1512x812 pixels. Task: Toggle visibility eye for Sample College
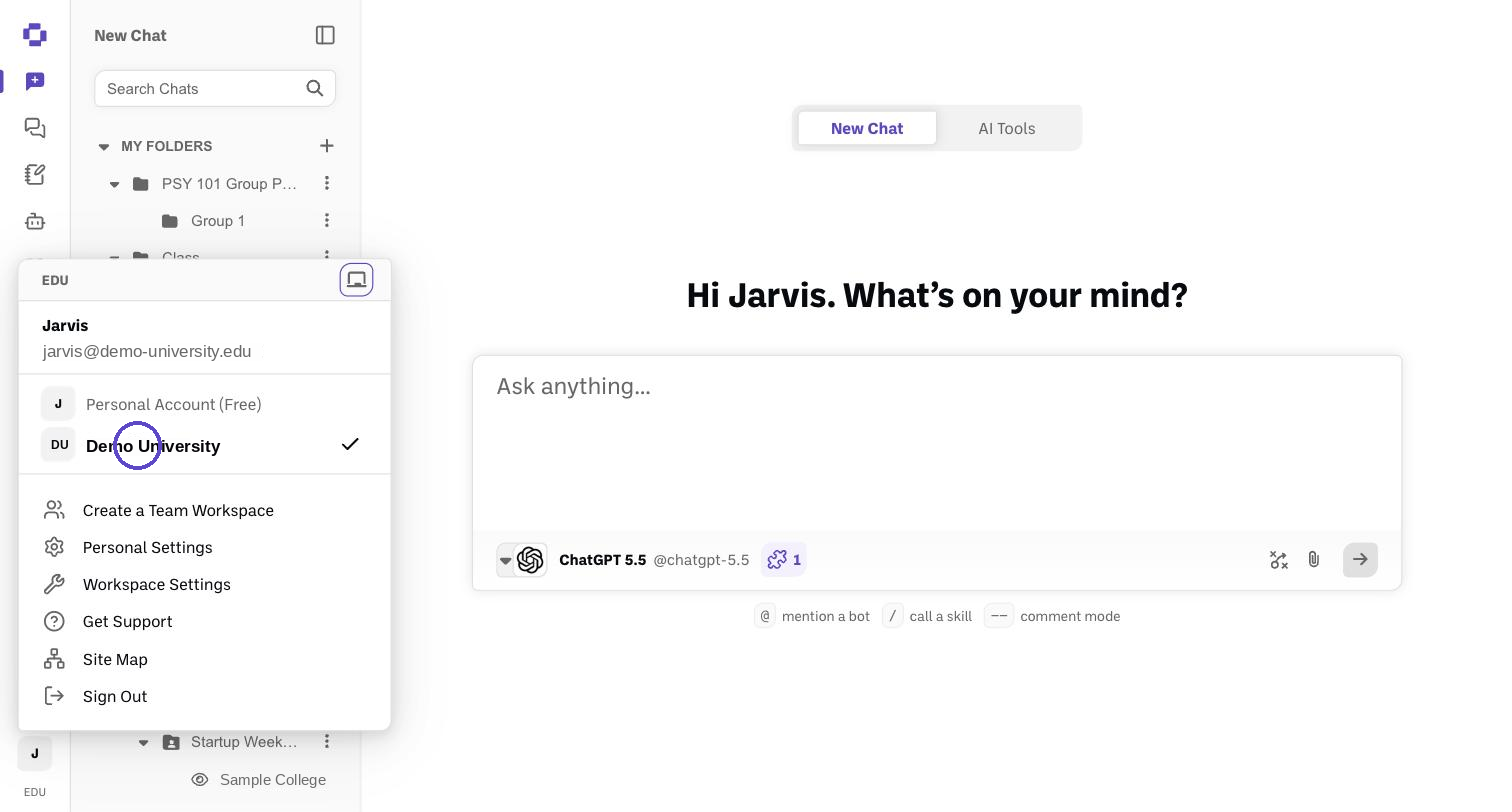click(x=200, y=780)
